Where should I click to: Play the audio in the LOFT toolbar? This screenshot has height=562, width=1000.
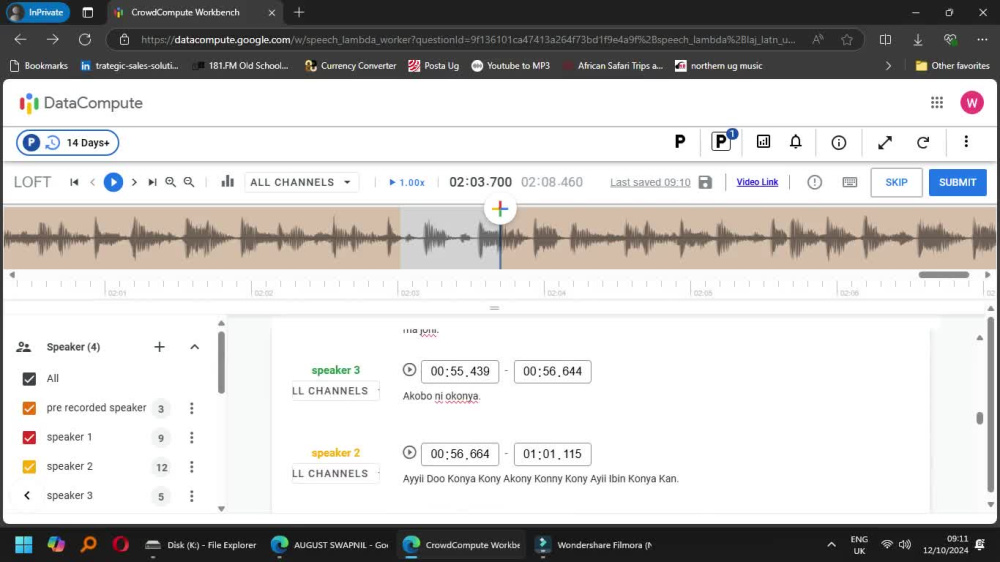click(114, 182)
